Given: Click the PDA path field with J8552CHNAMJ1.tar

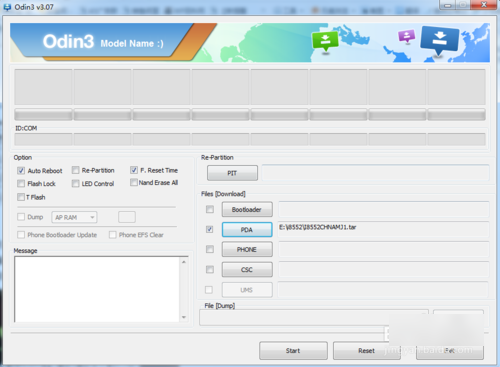Looking at the screenshot, I should (384, 229).
